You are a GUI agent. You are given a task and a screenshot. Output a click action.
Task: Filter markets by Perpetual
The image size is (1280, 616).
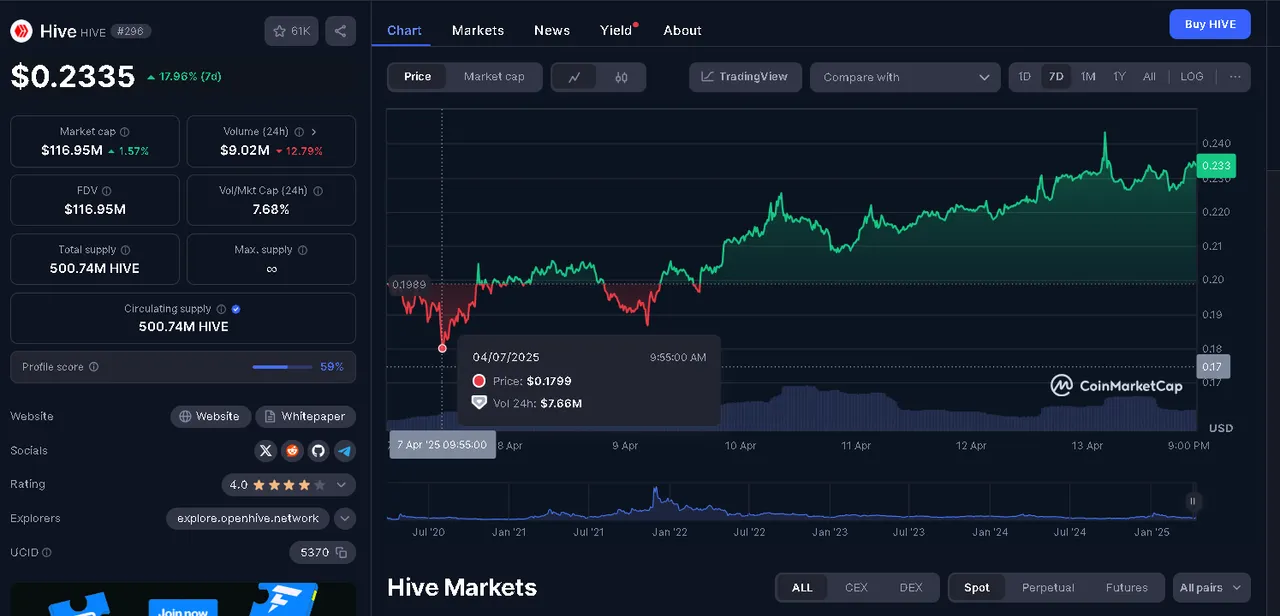click(1048, 588)
